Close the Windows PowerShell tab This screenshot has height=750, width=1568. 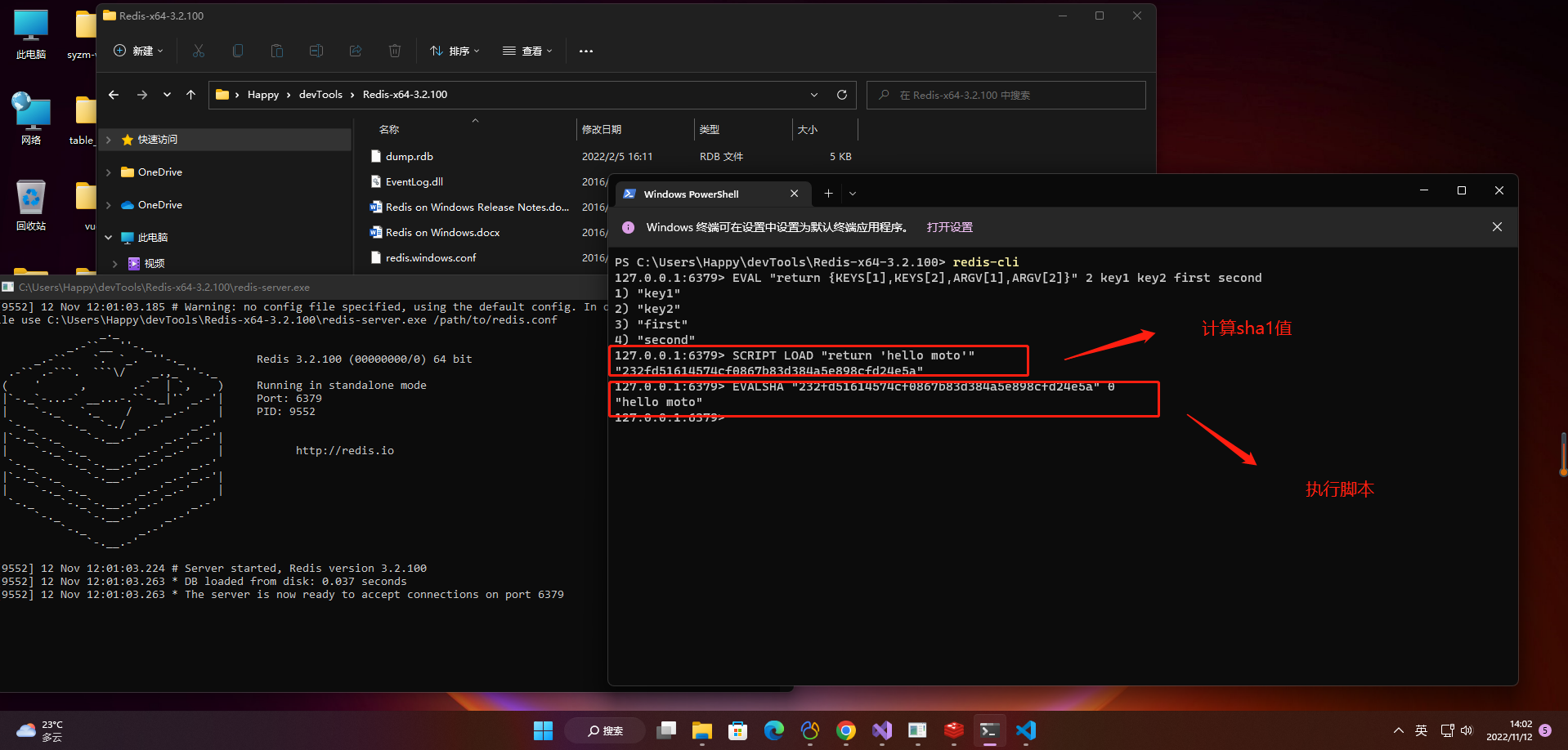[x=794, y=194]
